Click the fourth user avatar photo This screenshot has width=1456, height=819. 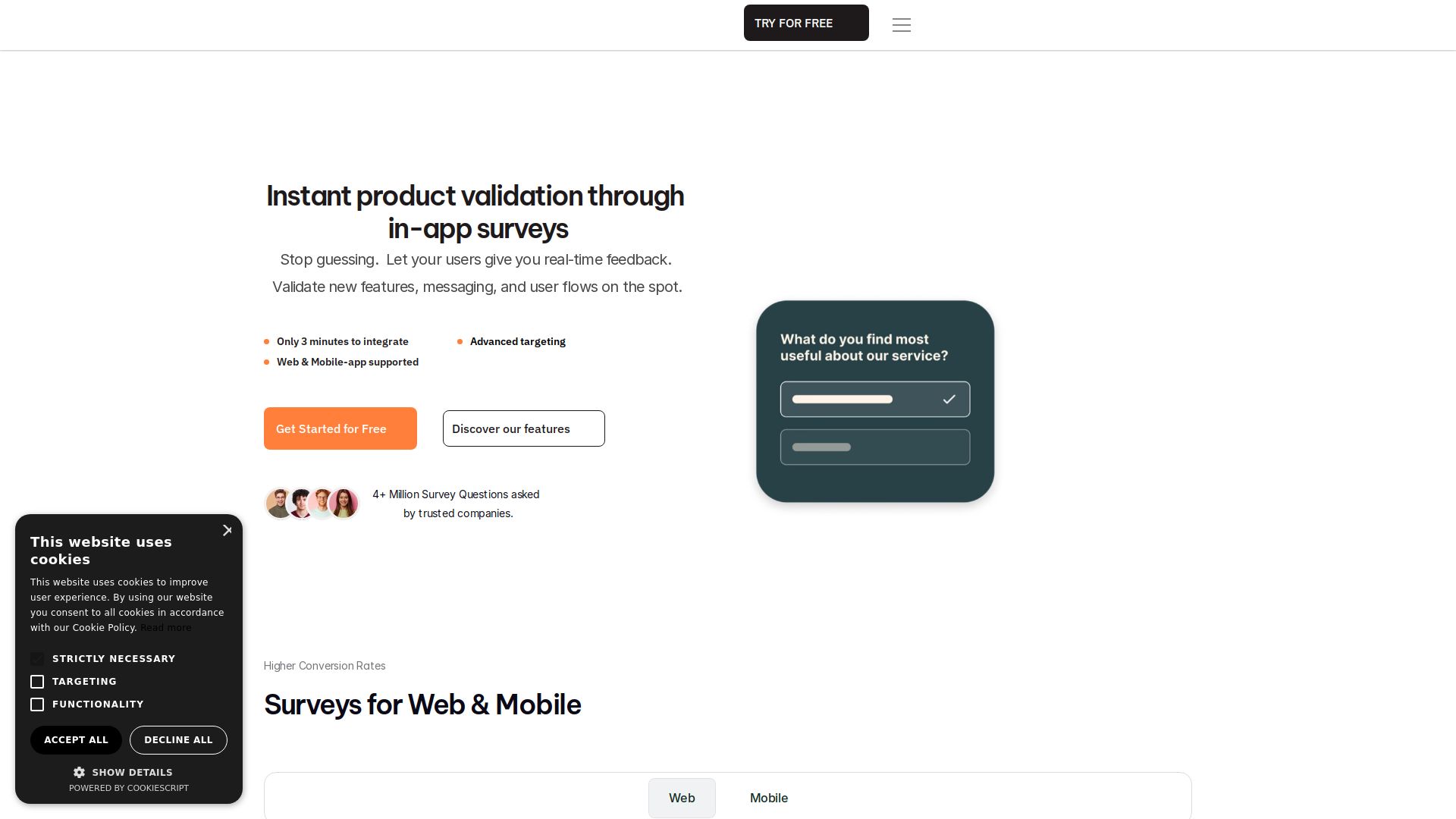344,504
